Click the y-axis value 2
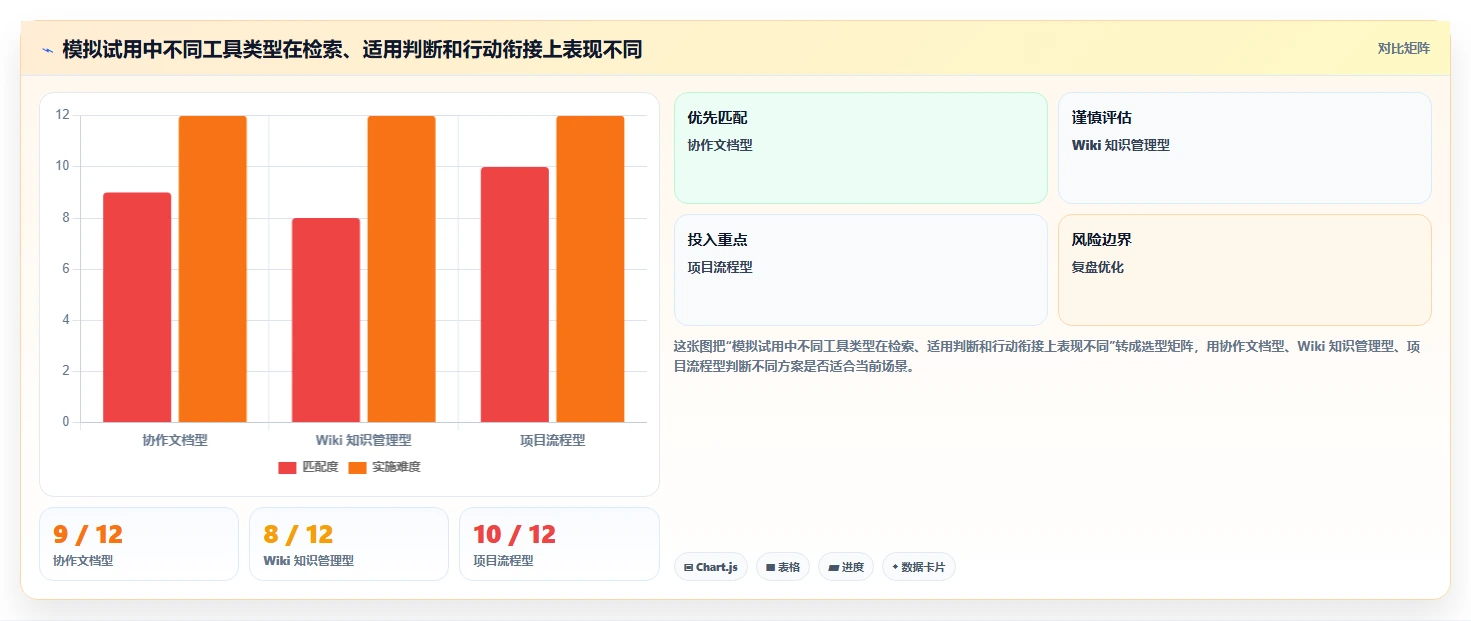Image resolution: width=1471 pixels, height=621 pixels. coord(66,370)
